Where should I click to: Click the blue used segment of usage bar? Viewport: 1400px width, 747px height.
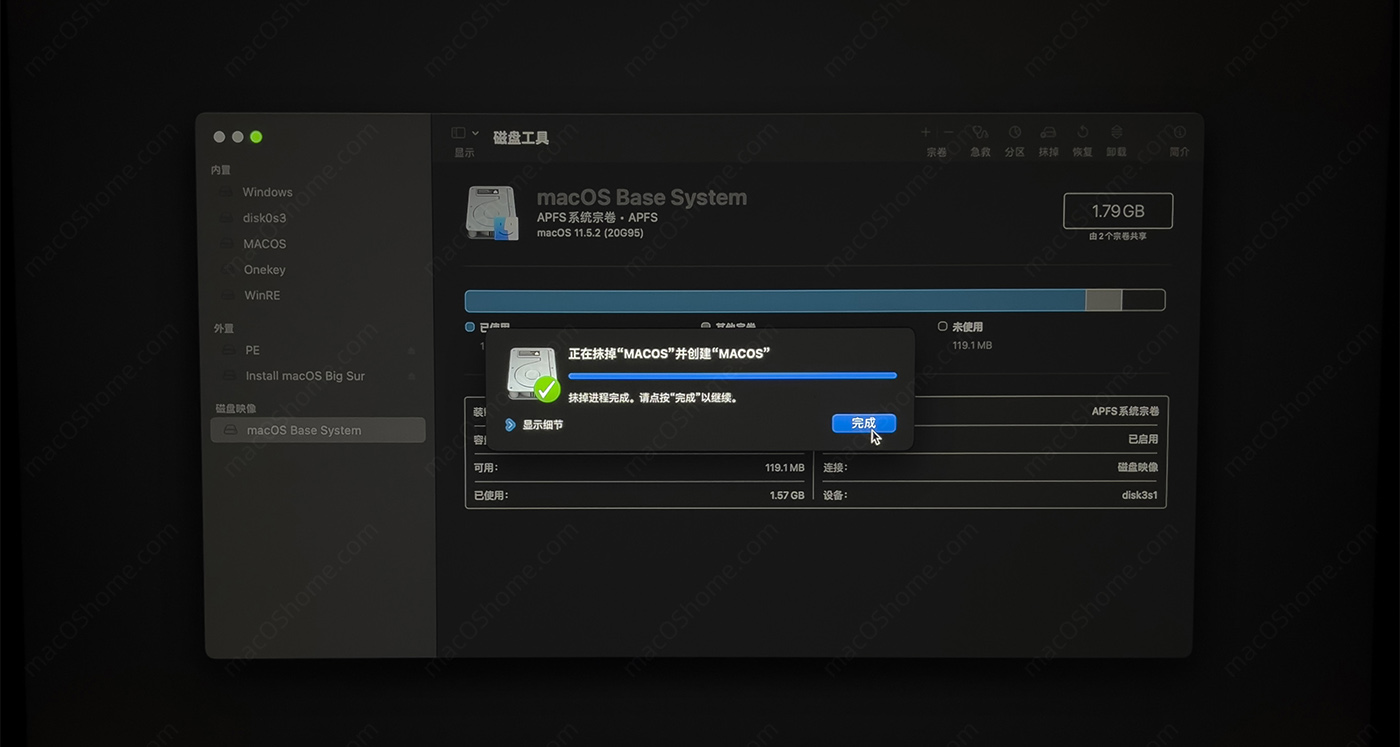(775, 300)
